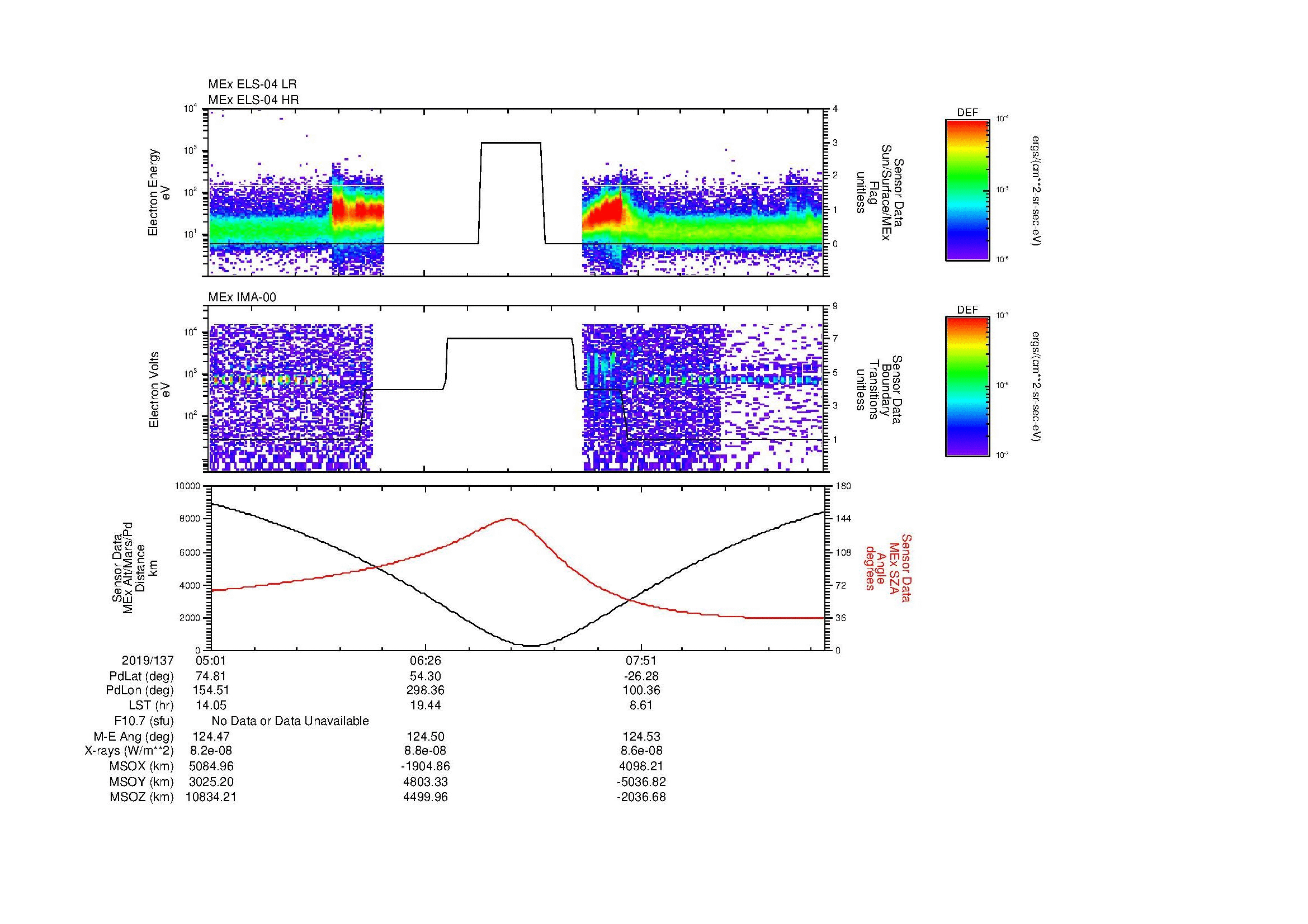The image size is (1308, 924).
Task: Click the PdLat value 74.81
Action: [x=211, y=676]
